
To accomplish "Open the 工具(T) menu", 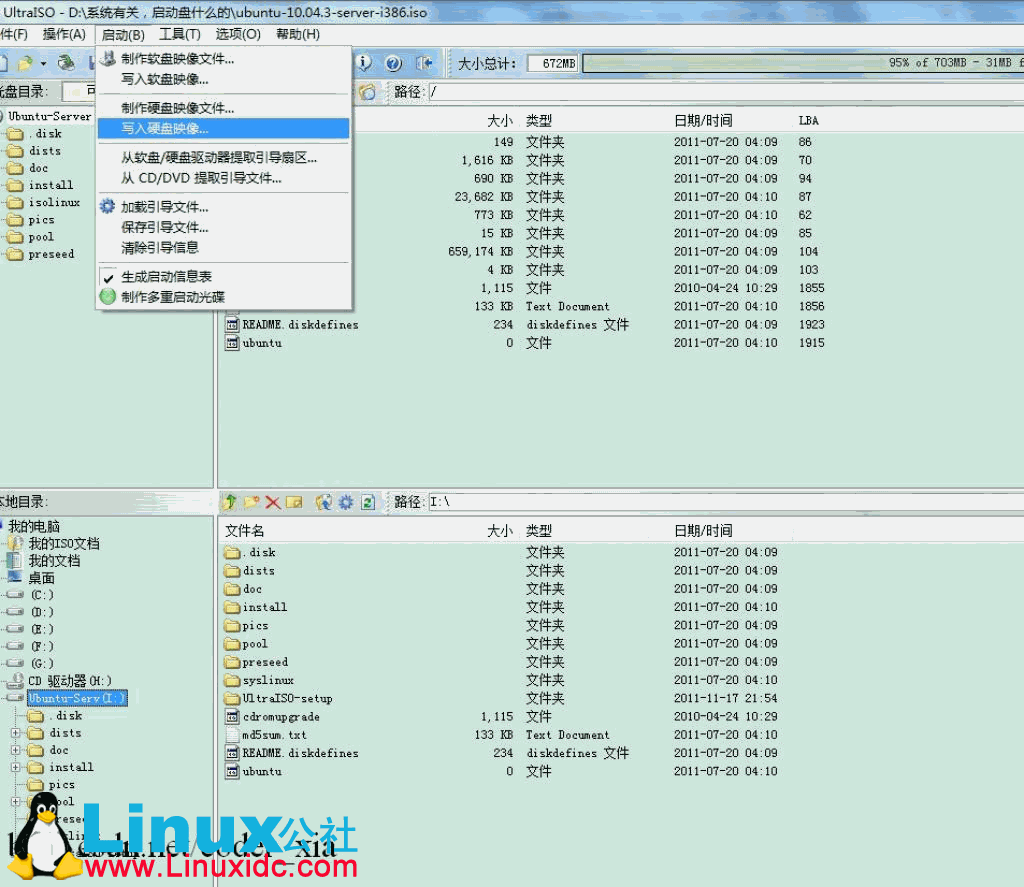I will click(x=180, y=34).
